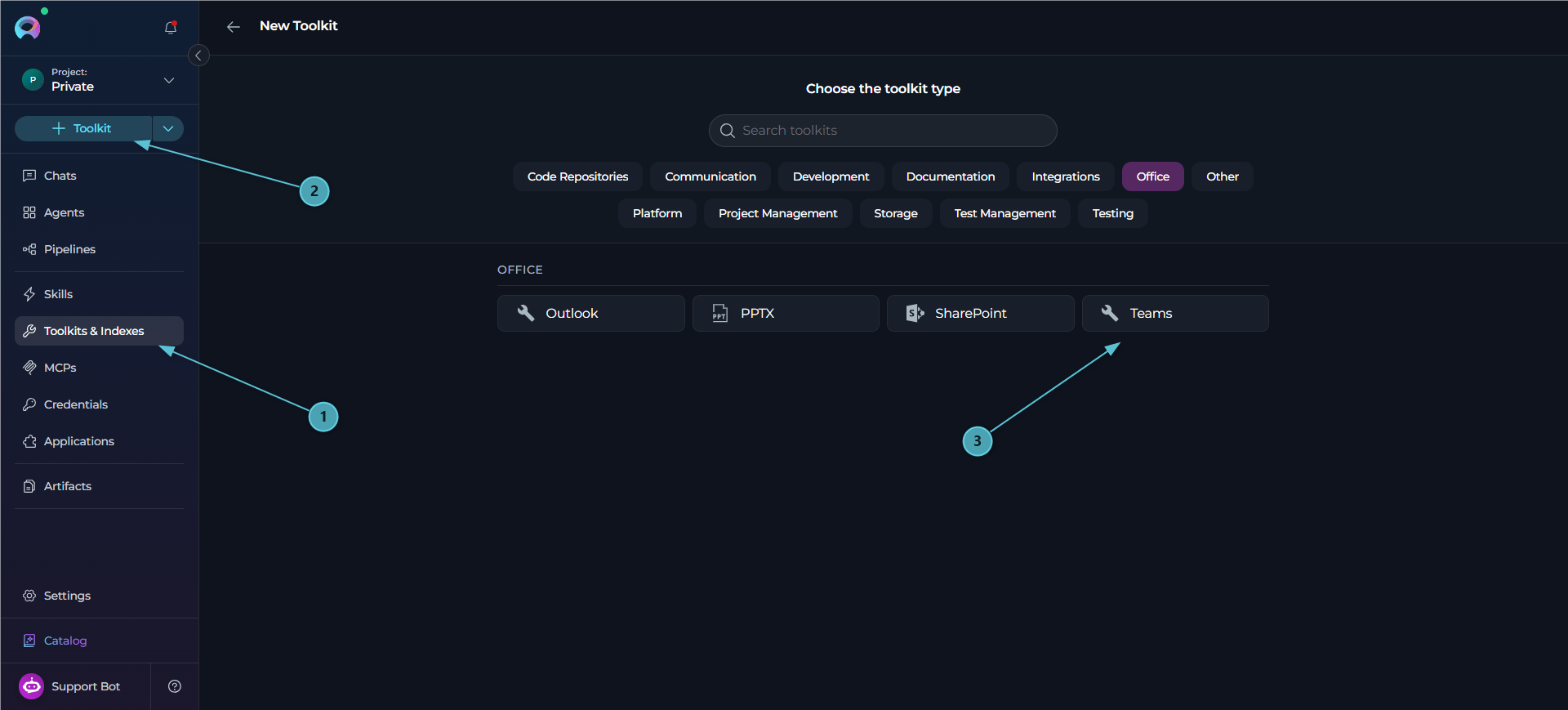Click the PPTX file icon
The image size is (1568, 710).
(719, 313)
